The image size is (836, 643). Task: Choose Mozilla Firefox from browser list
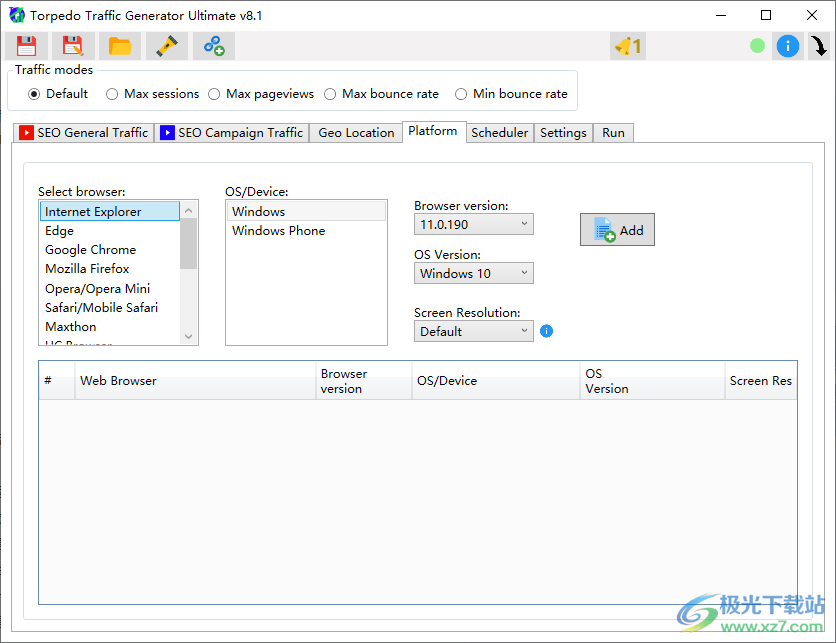coord(110,269)
